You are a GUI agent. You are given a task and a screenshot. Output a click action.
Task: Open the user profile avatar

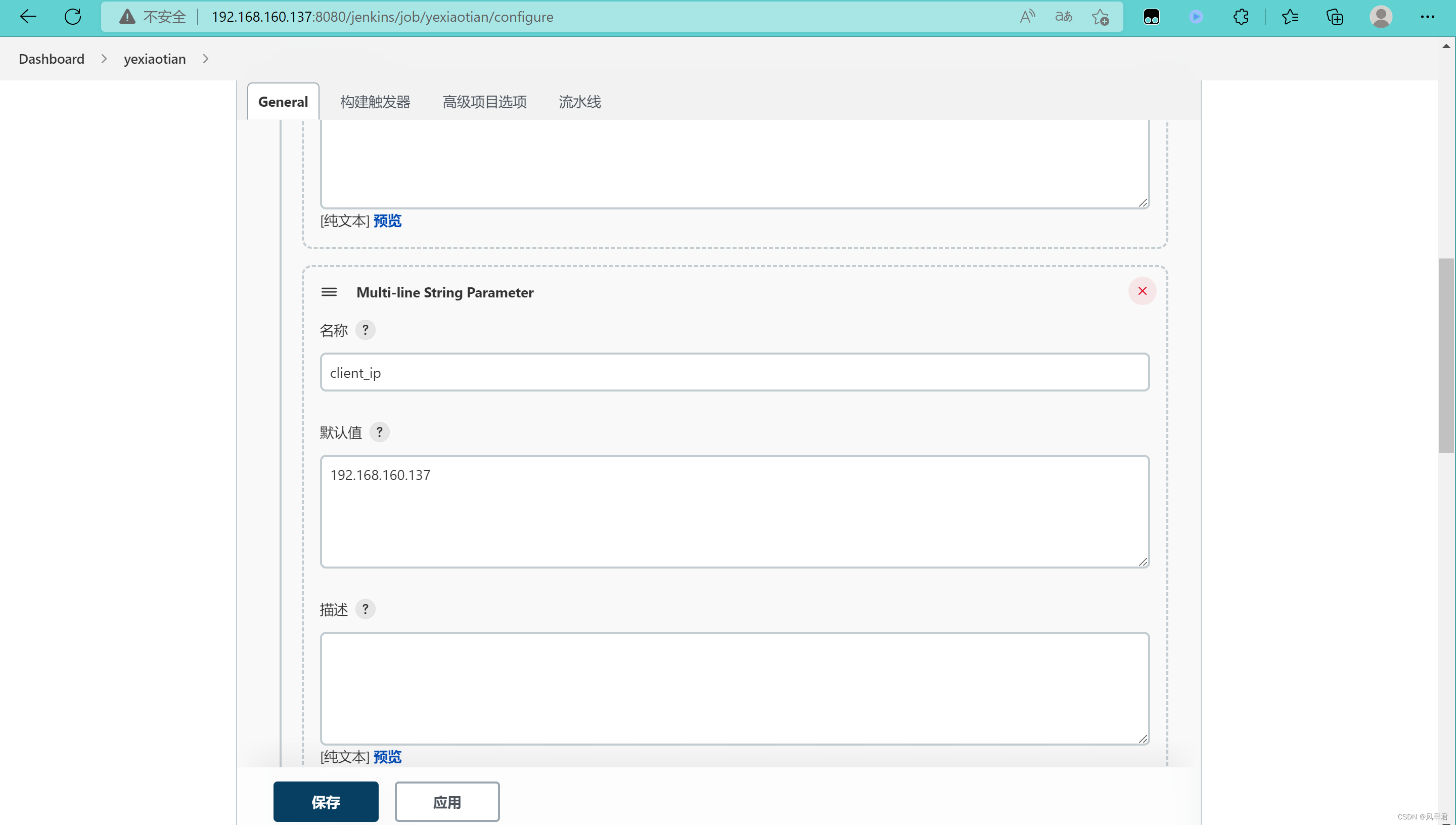pyautogui.click(x=1381, y=17)
